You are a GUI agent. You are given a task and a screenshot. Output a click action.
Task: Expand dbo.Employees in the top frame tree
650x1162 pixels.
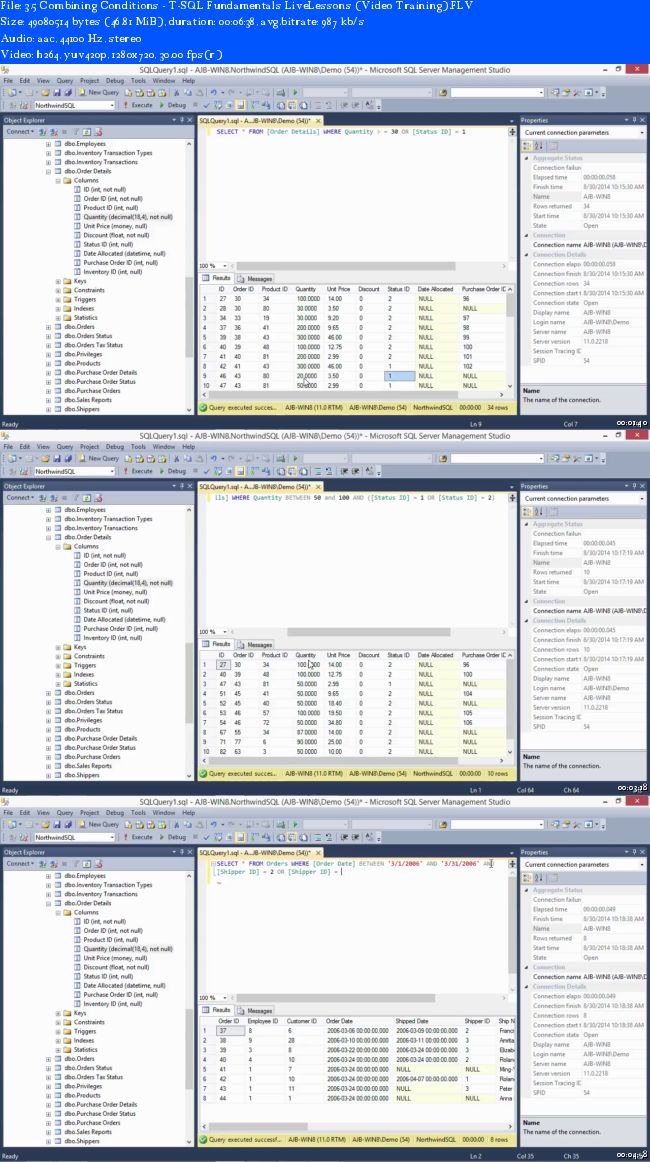(49, 144)
